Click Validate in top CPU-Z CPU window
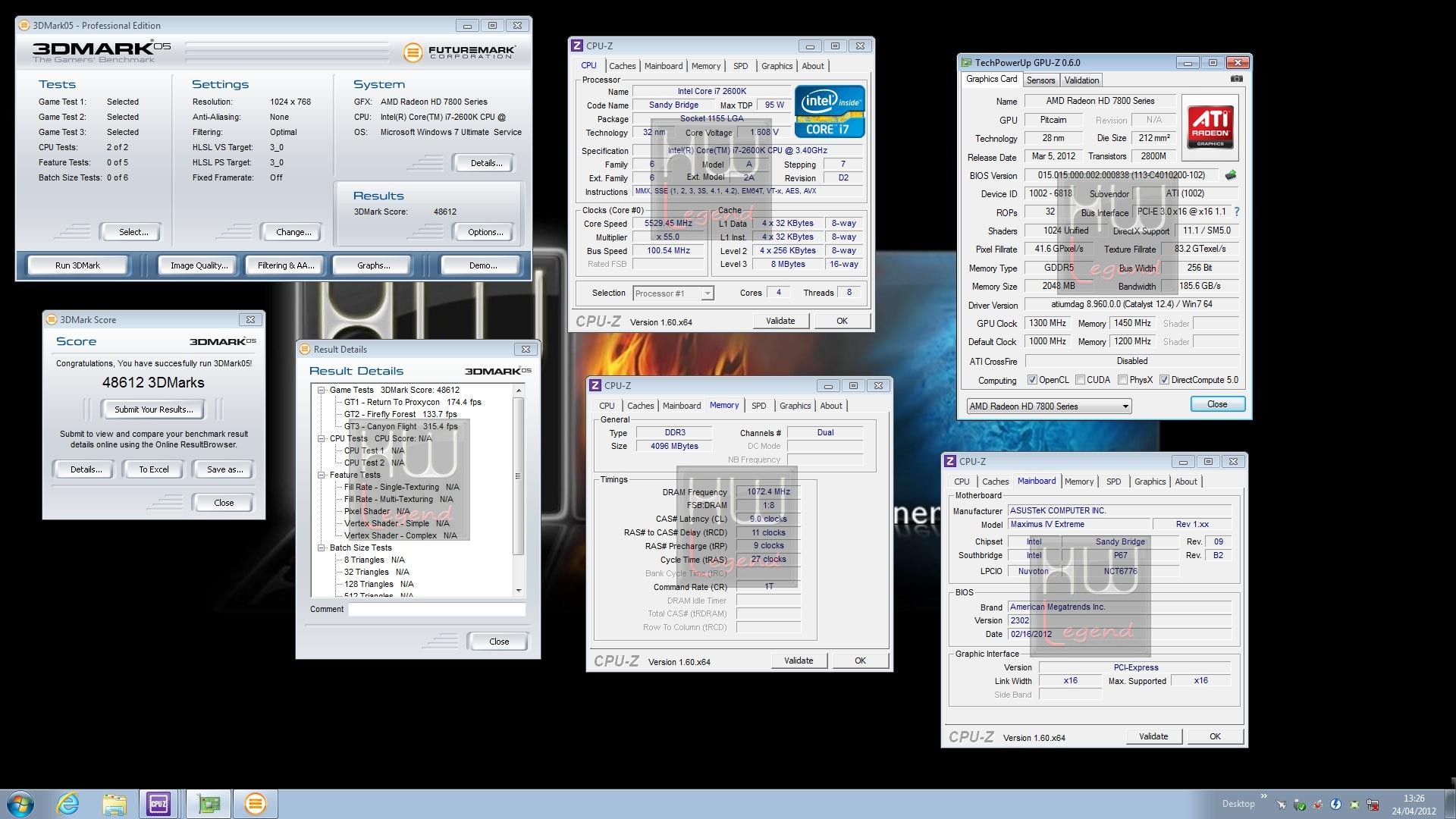The image size is (1456, 819). click(780, 321)
